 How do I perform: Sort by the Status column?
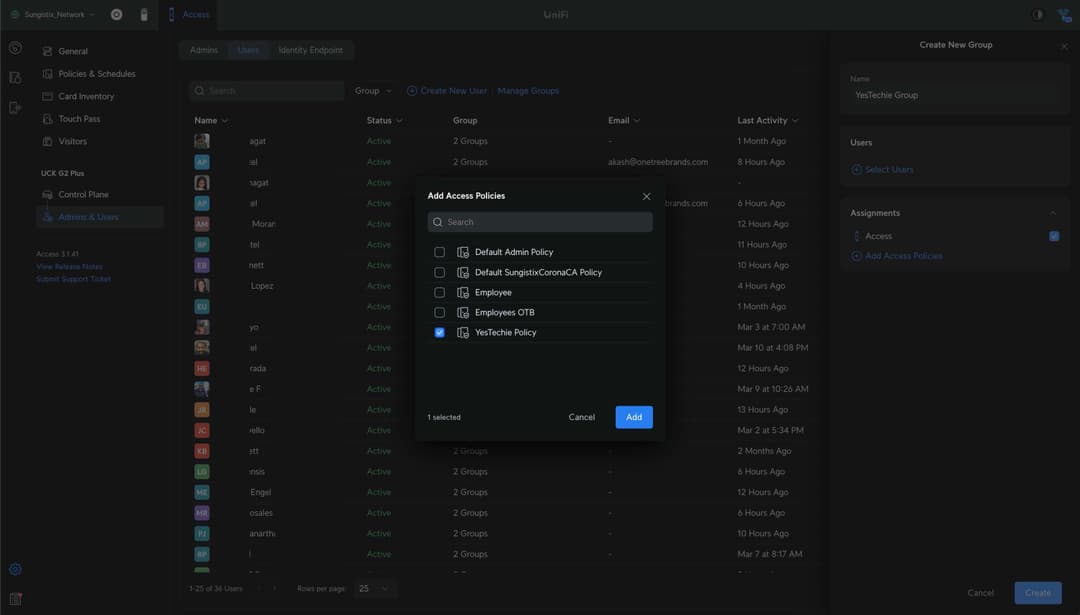point(384,121)
